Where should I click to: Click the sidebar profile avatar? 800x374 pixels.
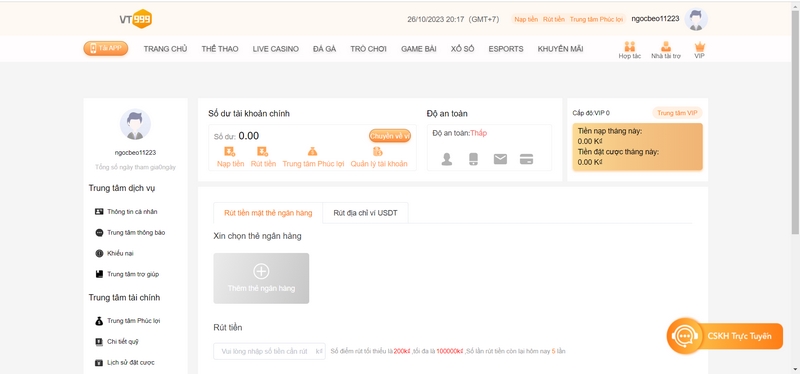click(135, 124)
